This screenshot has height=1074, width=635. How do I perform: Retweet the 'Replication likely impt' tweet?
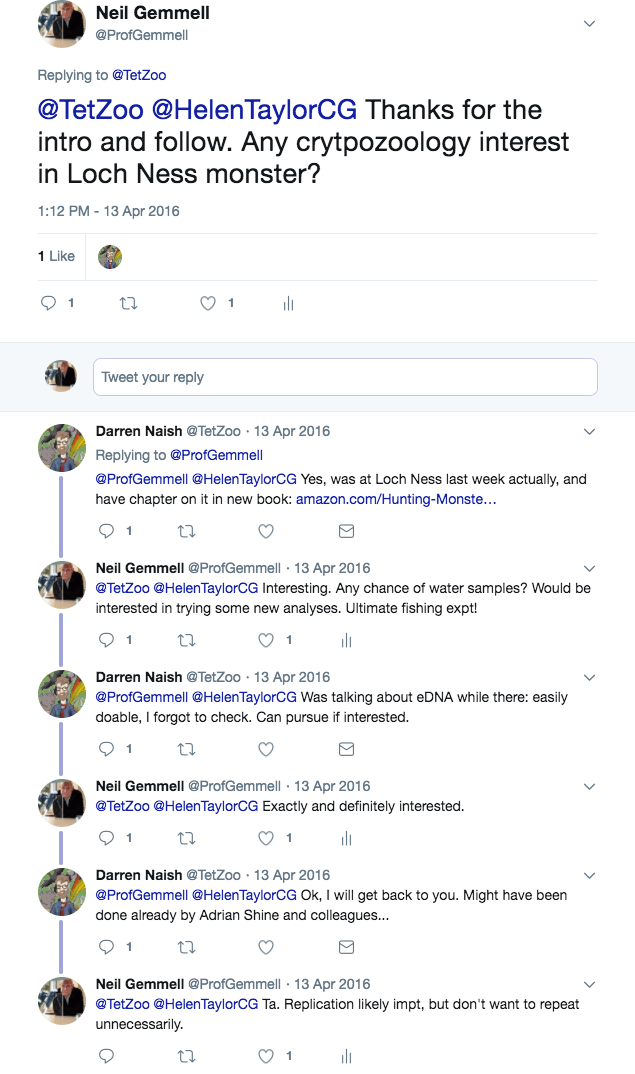pos(186,1055)
